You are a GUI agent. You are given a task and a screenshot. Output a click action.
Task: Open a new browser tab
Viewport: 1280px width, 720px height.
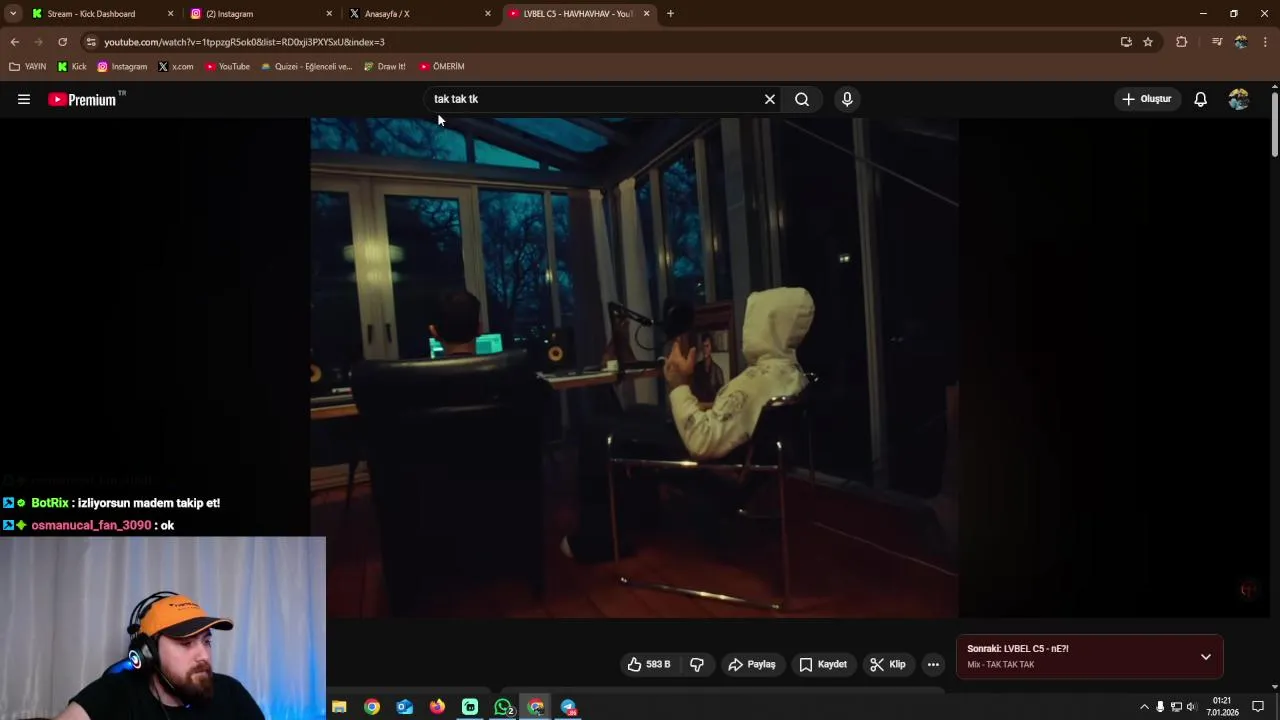point(670,14)
